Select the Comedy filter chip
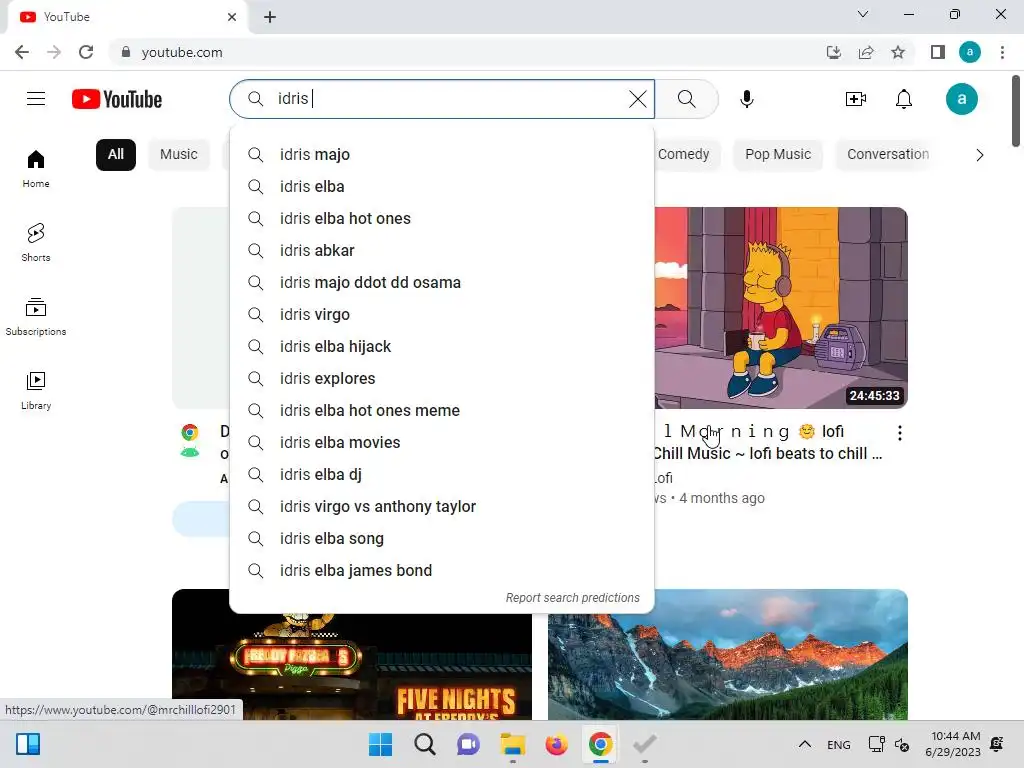The height and width of the screenshot is (768, 1024). [x=683, y=155]
